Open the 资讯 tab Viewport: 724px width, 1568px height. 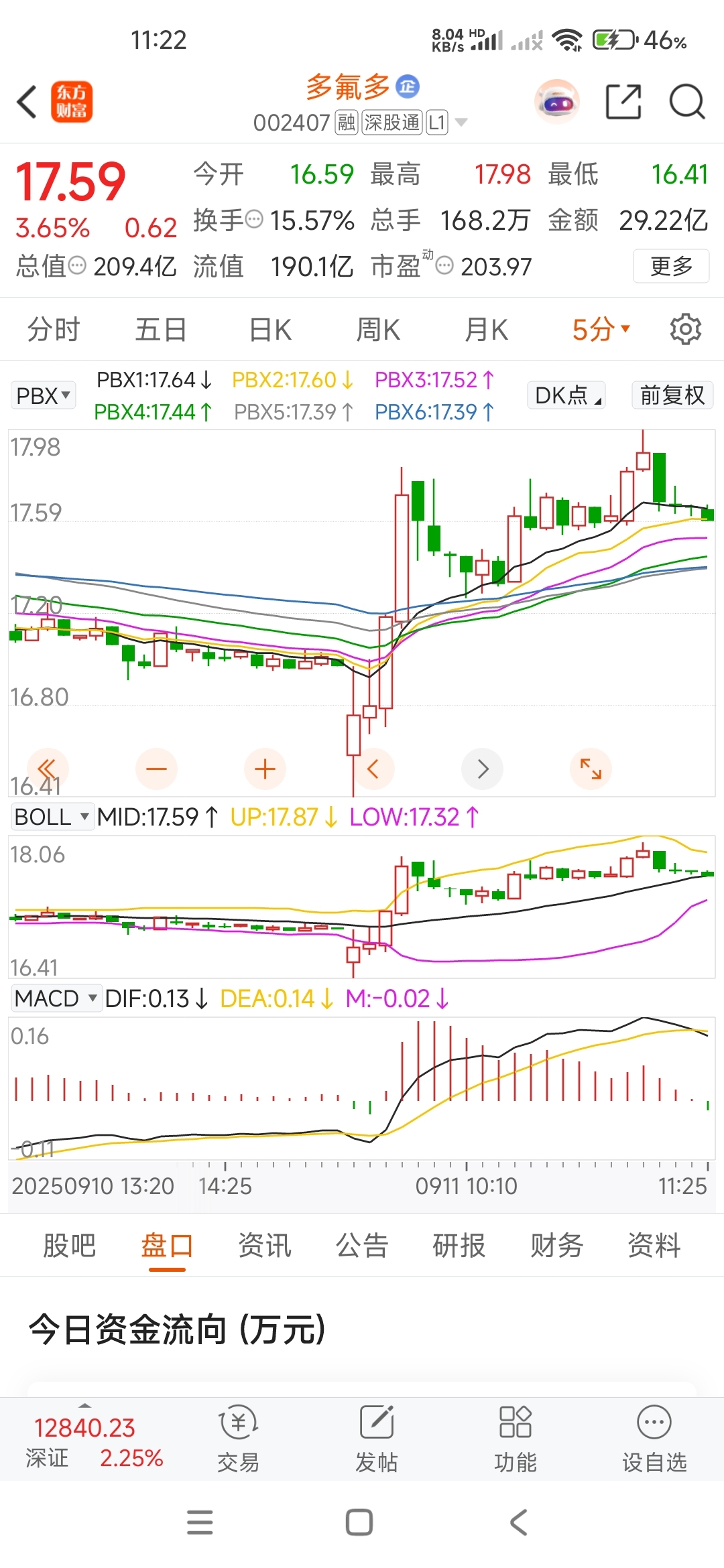pyautogui.click(x=265, y=1246)
